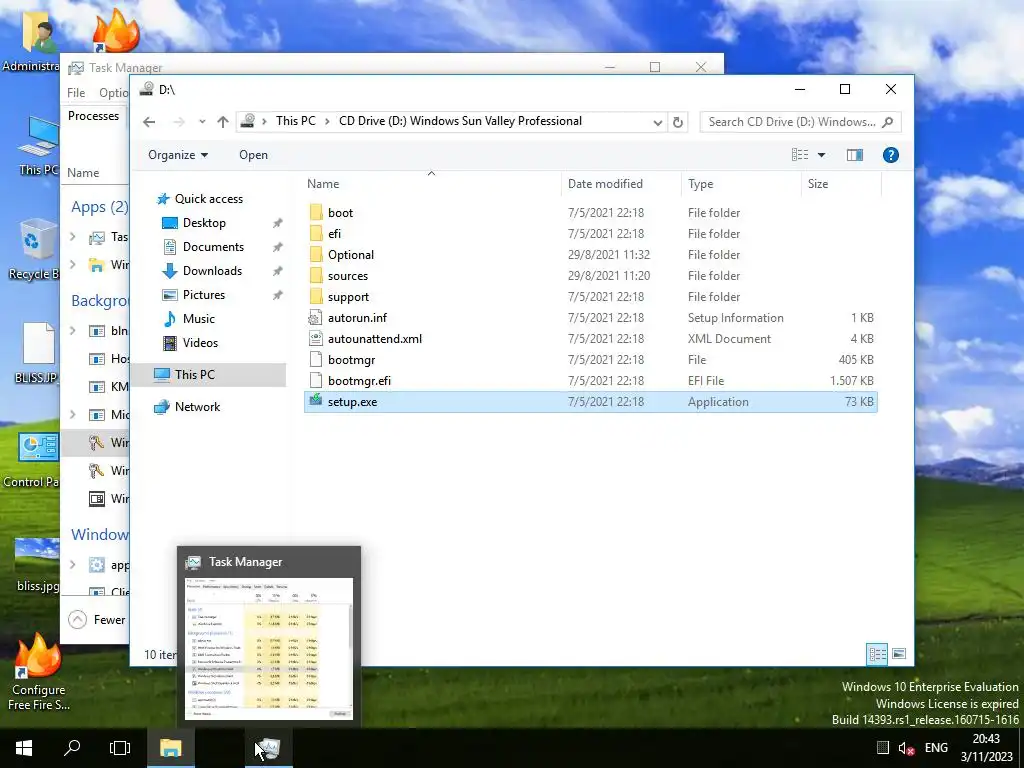Open Task View on taskbar
The height and width of the screenshot is (768, 1024).
pos(120,748)
